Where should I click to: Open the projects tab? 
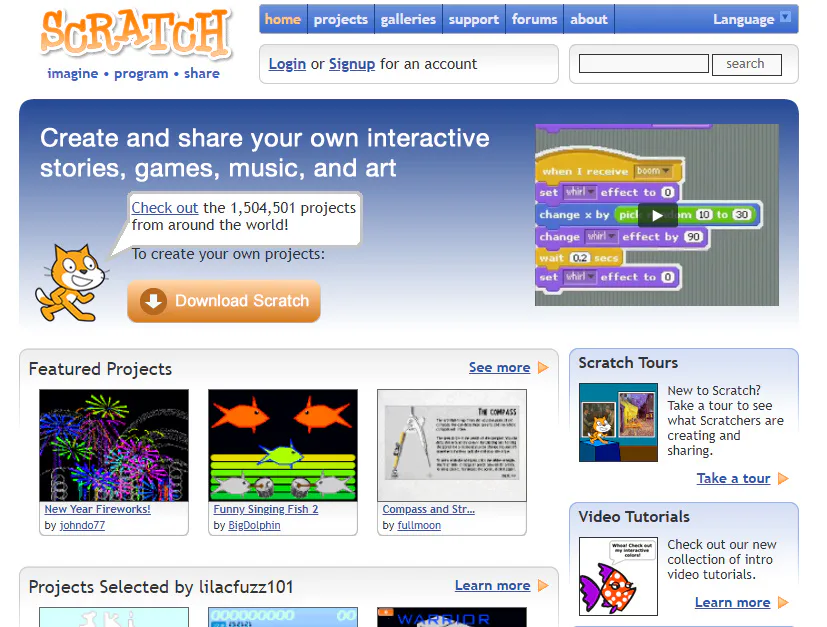[341, 20]
